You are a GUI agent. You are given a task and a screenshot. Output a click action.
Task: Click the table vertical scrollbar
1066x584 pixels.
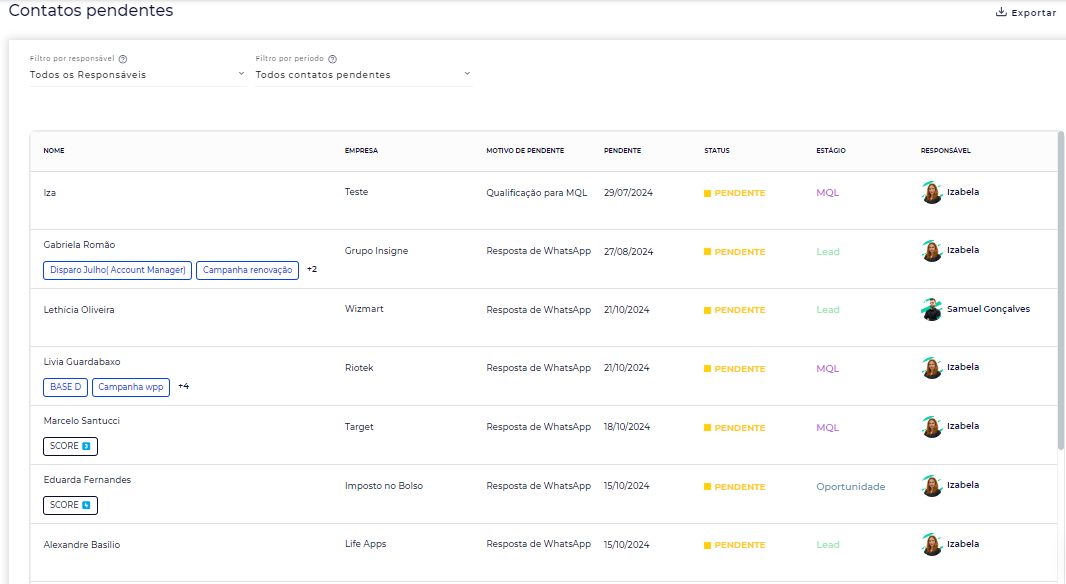[1061, 290]
